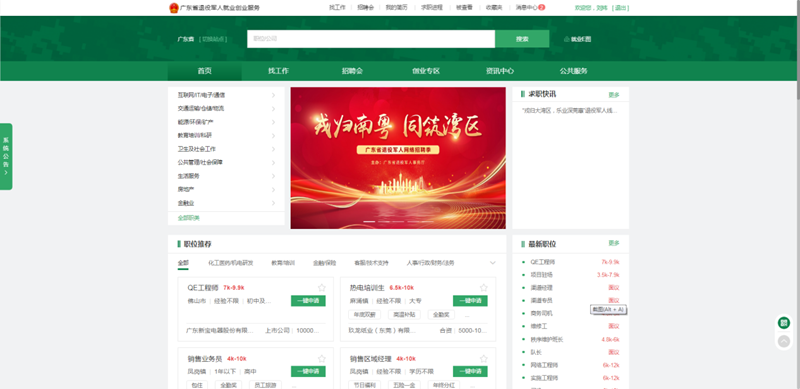Image resolution: width=800 pixels, height=389 pixels.
Task: Open the 求职快讯 news headline
Action: pos(570,110)
